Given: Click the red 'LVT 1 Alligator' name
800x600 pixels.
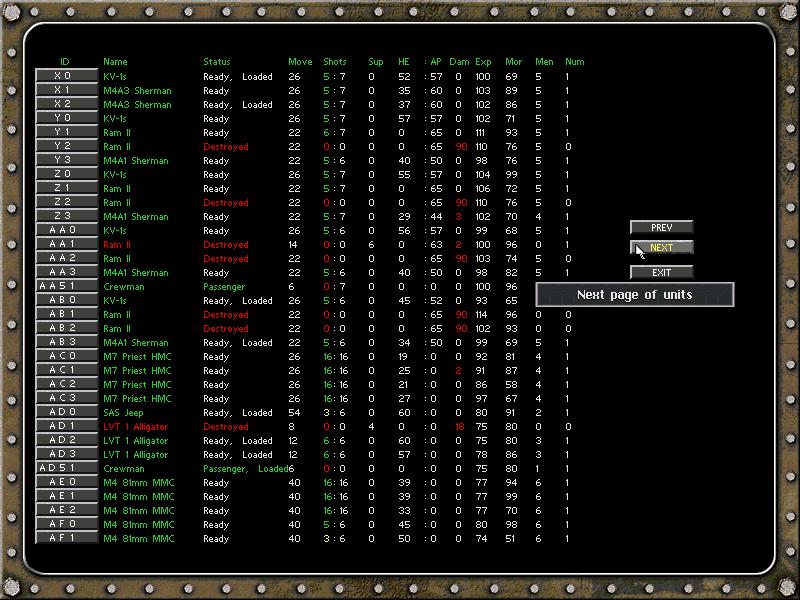Looking at the screenshot, I should pos(135,427).
